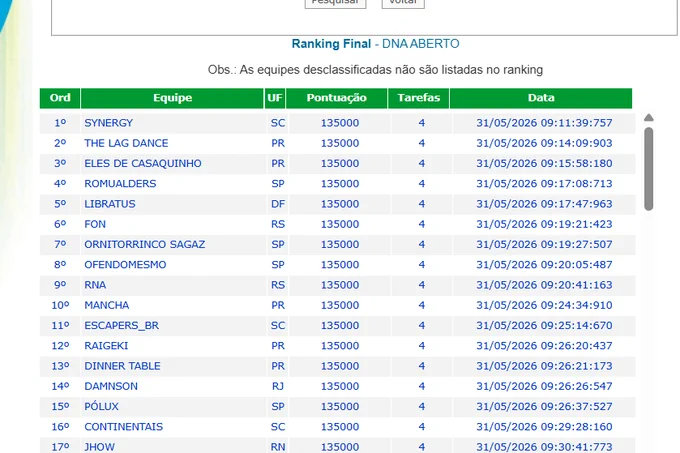Select the Equipe column header
The height and width of the screenshot is (453, 680).
pyautogui.click(x=172, y=98)
